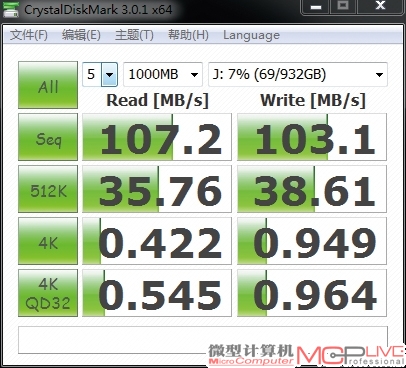Start the 512K benchmark test
Image resolution: width=406 pixels, height=368 pixels.
pyautogui.click(x=48, y=189)
